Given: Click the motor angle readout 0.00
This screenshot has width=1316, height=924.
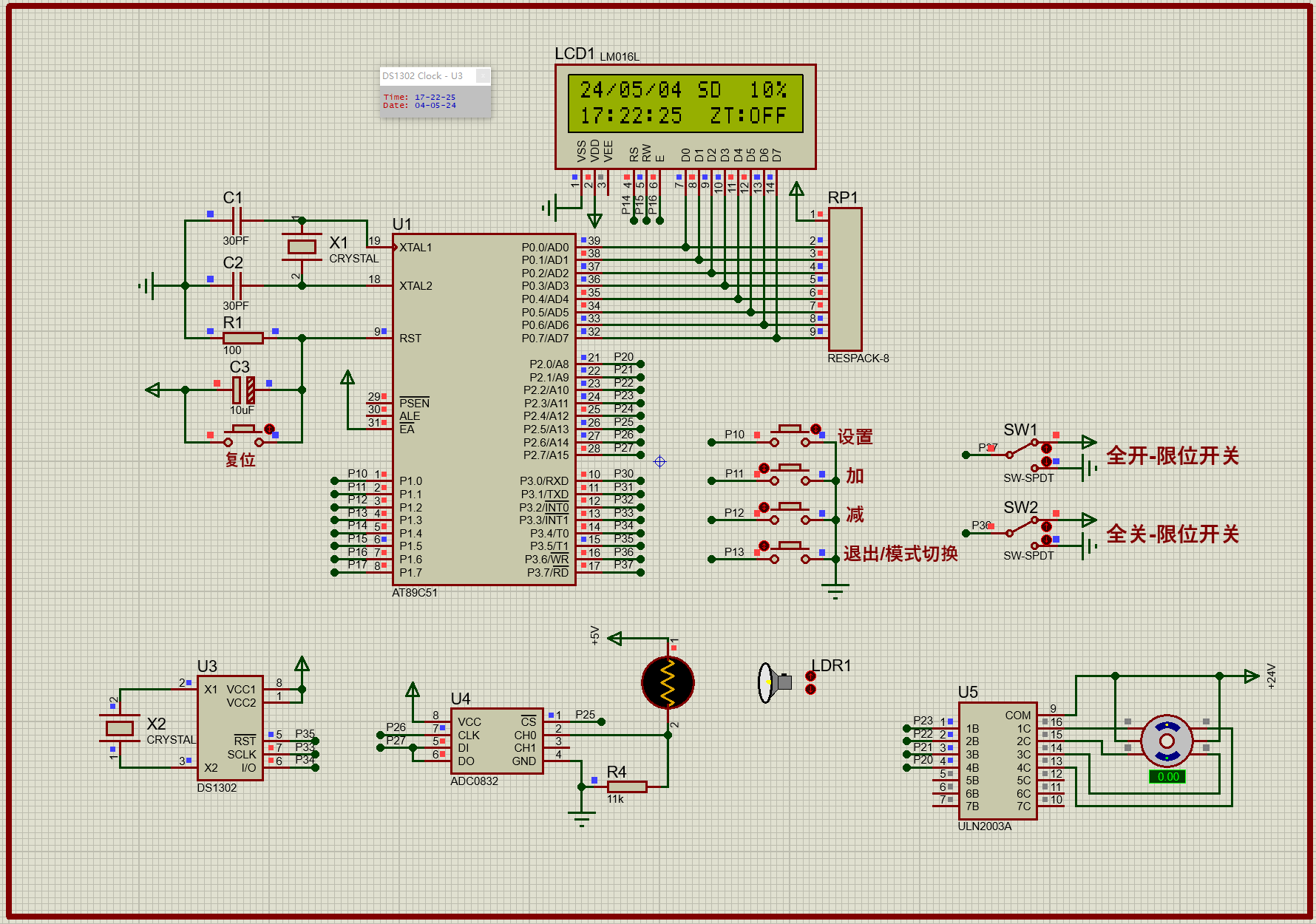Looking at the screenshot, I should [1167, 776].
